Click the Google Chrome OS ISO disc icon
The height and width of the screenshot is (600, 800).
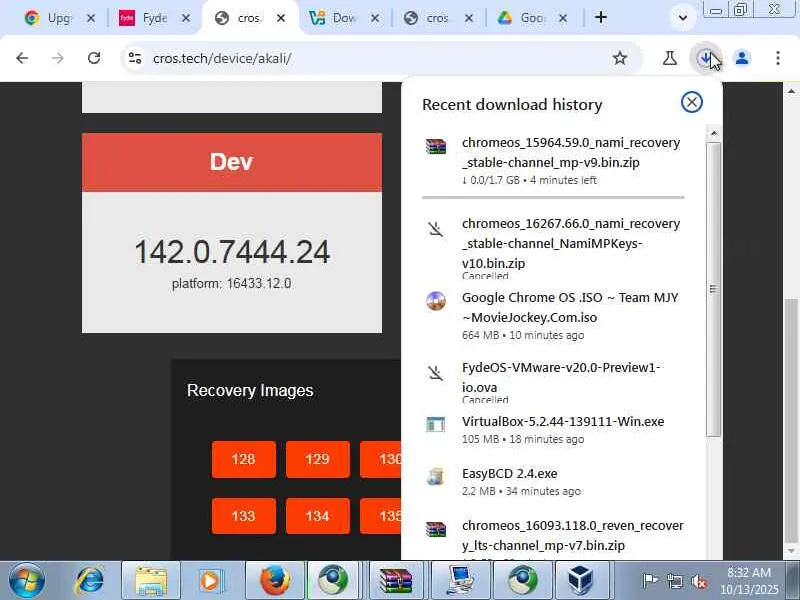[436, 301]
